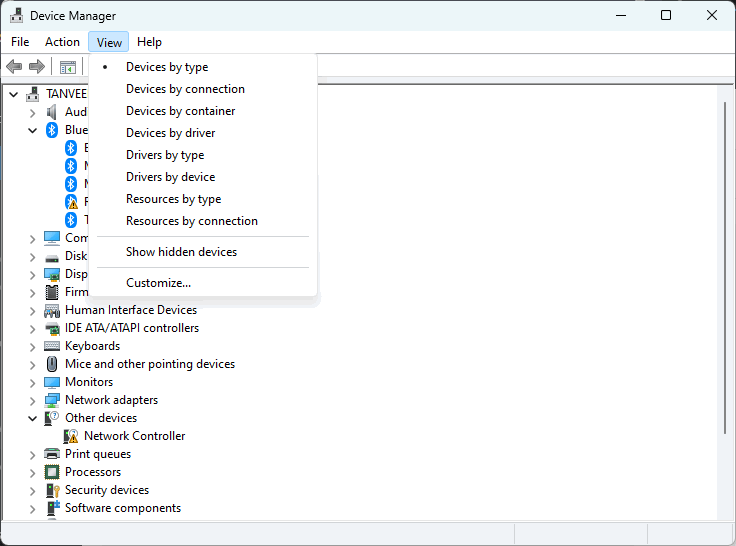Maximize the Device Manager window
The height and width of the screenshot is (546, 736).
tap(666, 15)
